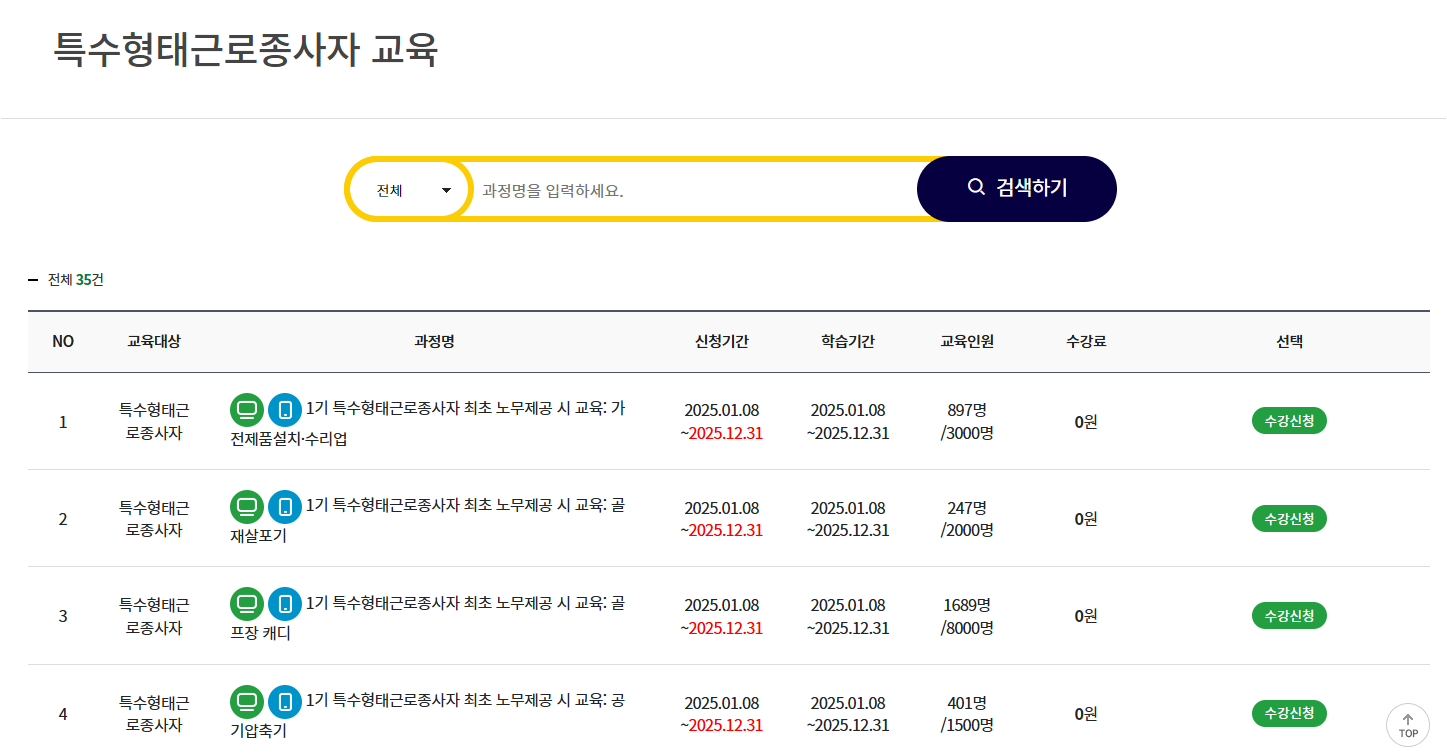Click the 과정명 column header
The image size is (1447, 756).
(x=434, y=341)
